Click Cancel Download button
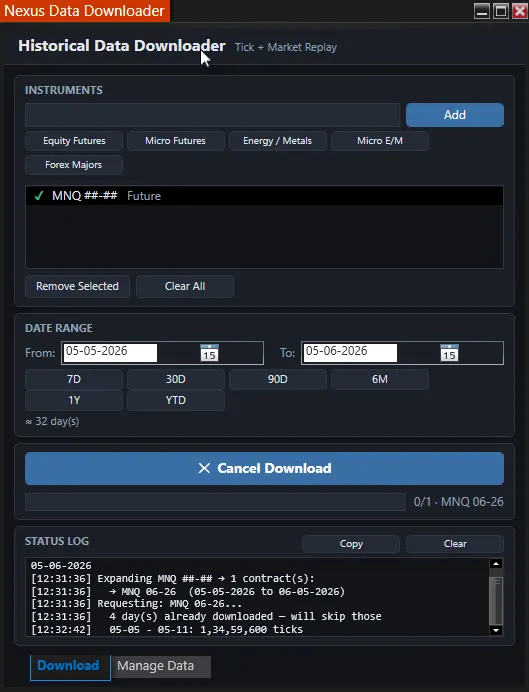 click(264, 468)
